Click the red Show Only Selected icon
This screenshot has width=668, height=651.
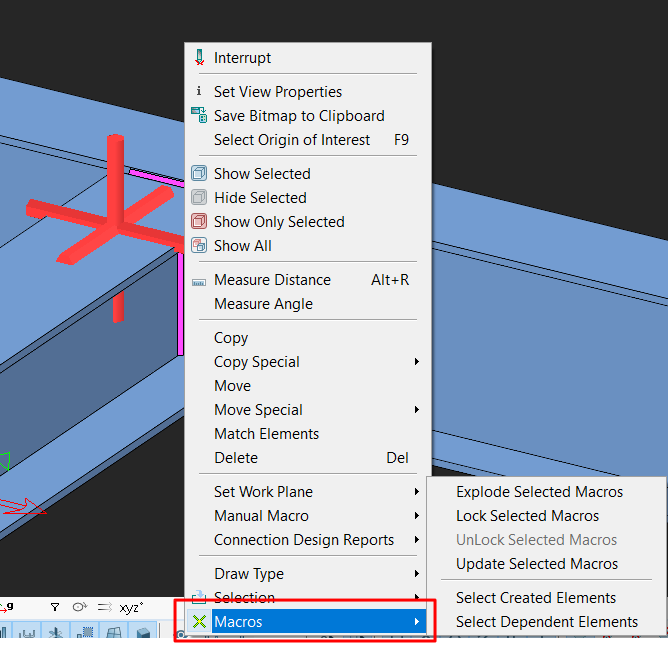point(198,222)
